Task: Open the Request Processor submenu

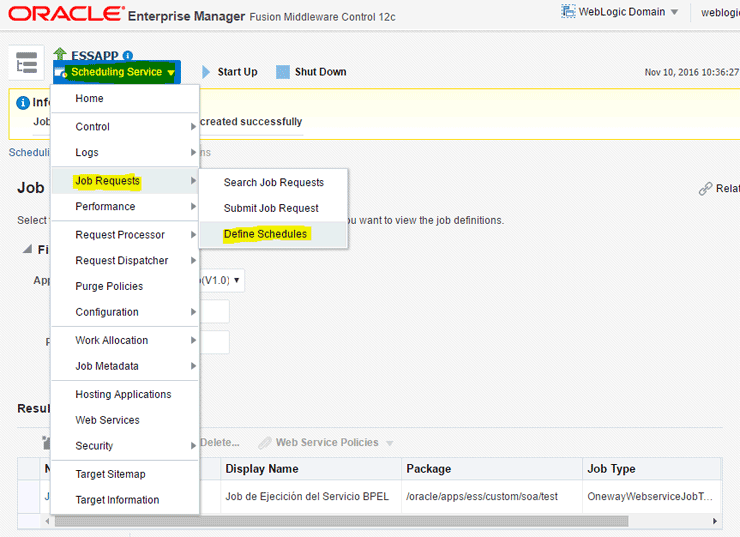Action: [125, 235]
